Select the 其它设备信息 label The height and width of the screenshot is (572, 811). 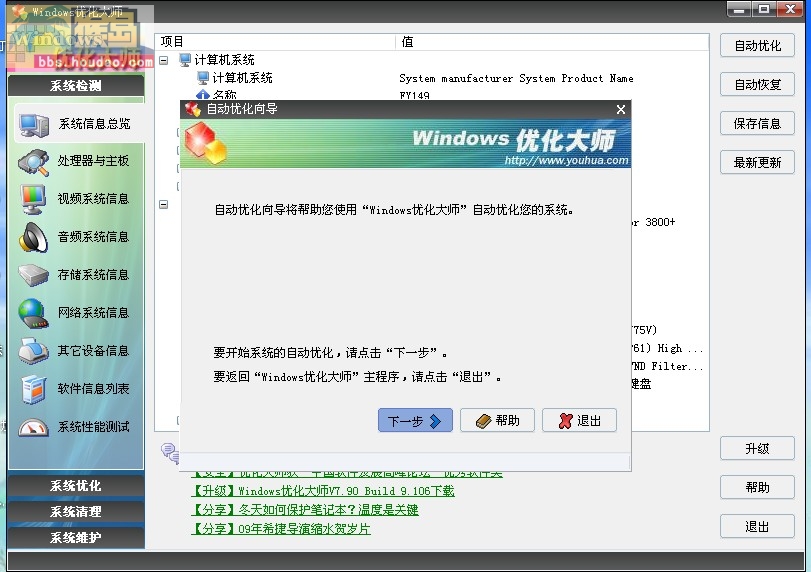point(94,351)
